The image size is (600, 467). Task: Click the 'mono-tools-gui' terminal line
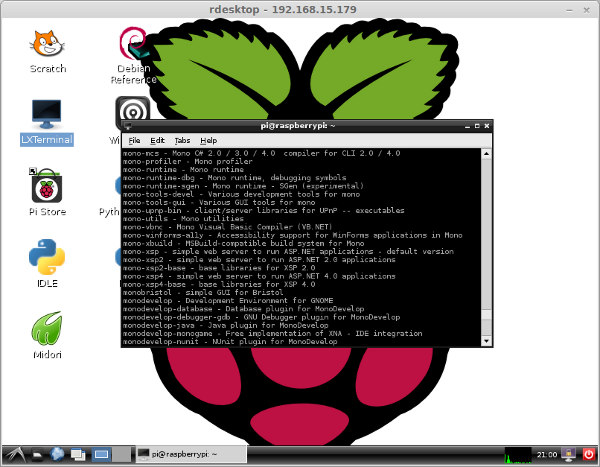tap(219, 202)
